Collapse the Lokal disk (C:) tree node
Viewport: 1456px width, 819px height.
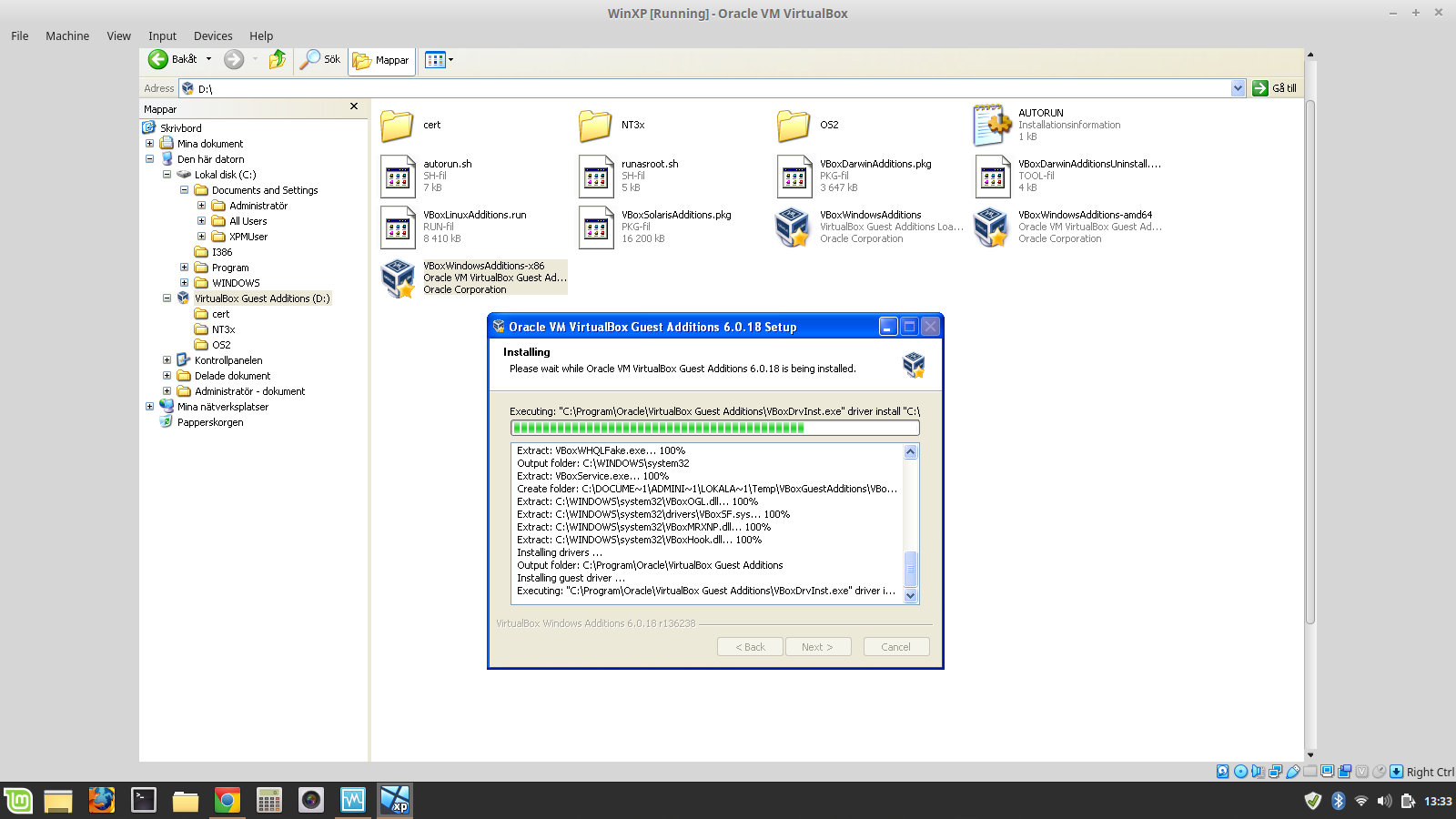pos(167,175)
